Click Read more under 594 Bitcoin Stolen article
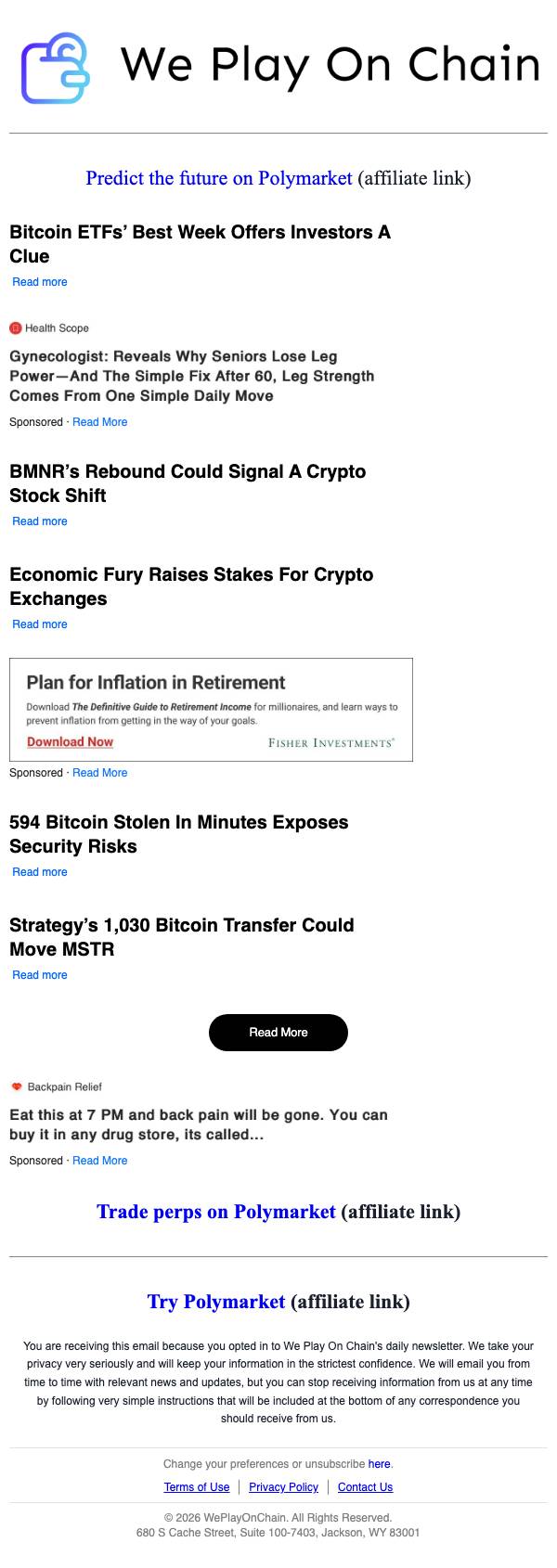 tap(40, 872)
